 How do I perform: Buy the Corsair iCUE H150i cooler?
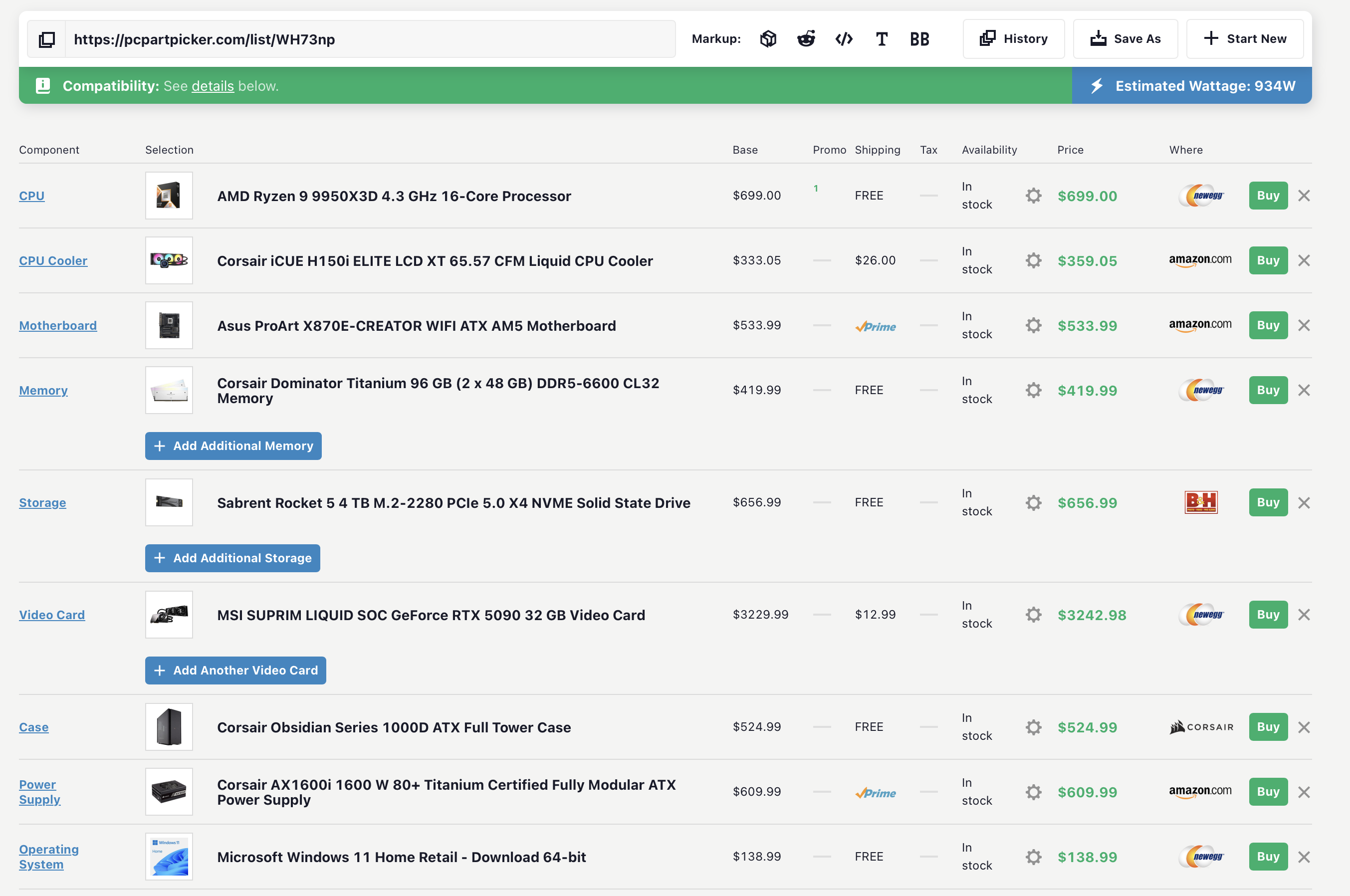pyautogui.click(x=1268, y=260)
